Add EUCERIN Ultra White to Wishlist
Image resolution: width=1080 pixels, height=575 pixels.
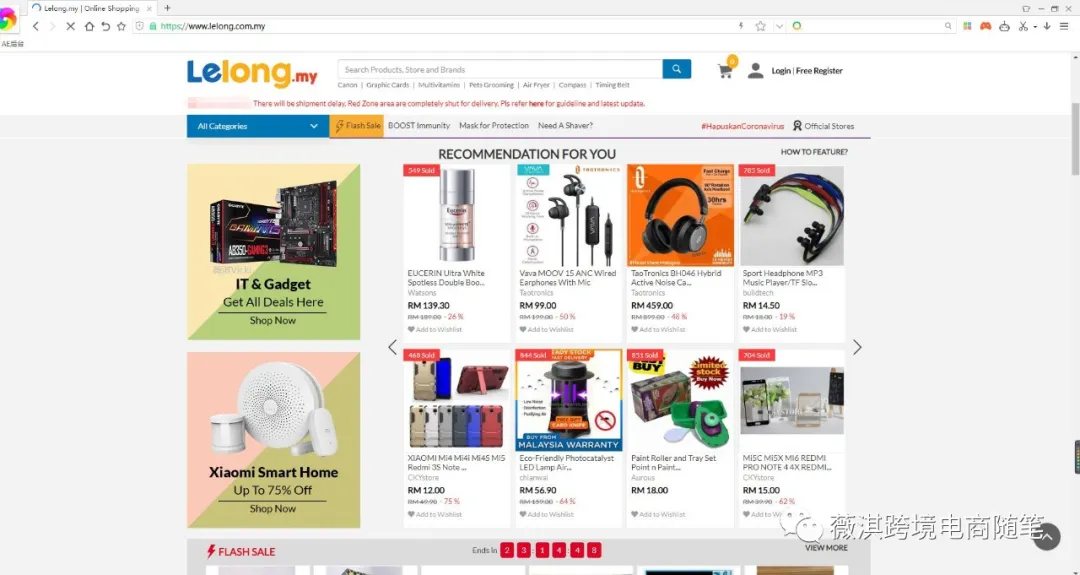435,329
